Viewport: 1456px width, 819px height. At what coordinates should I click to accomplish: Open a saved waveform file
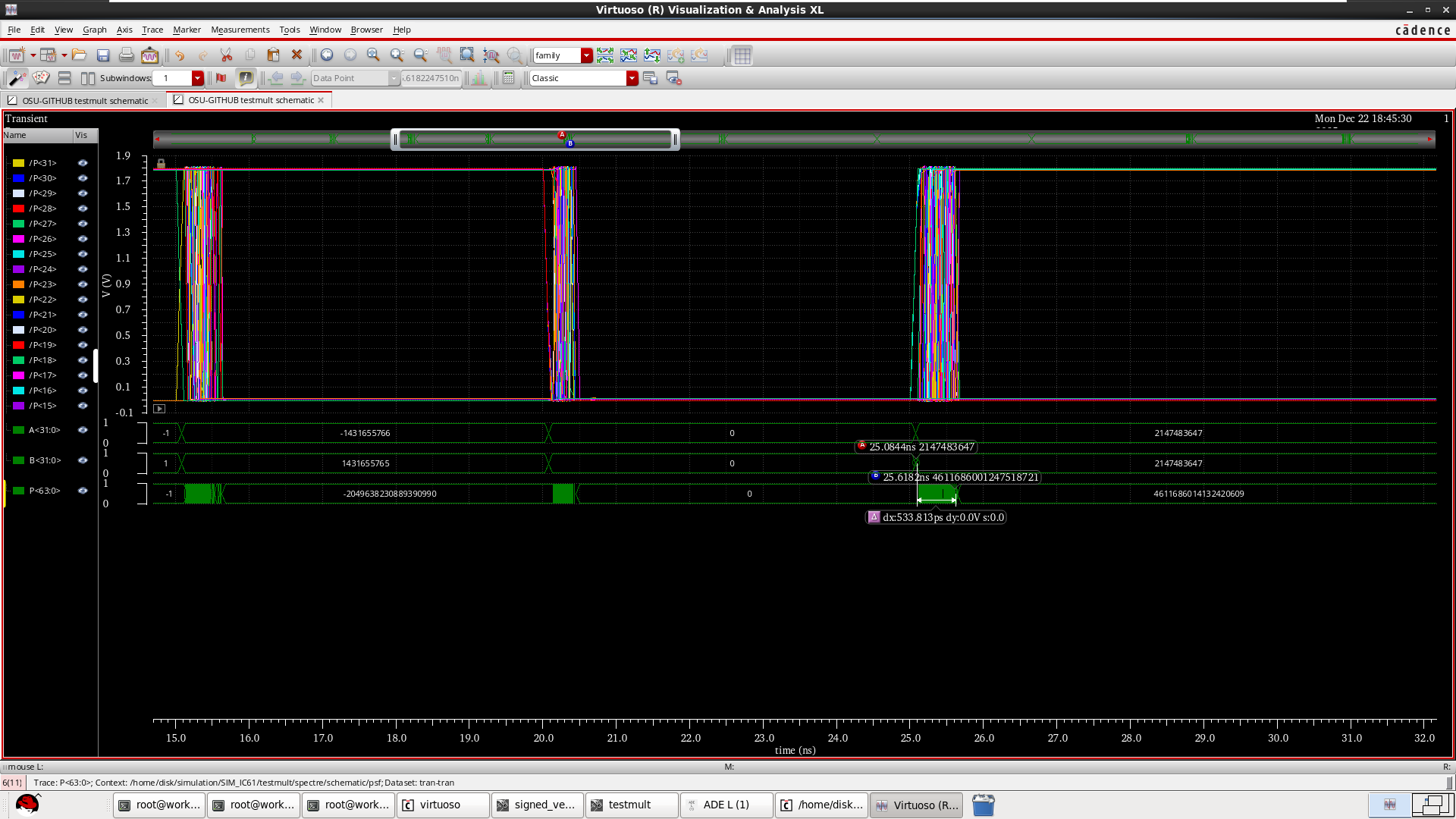pos(80,55)
